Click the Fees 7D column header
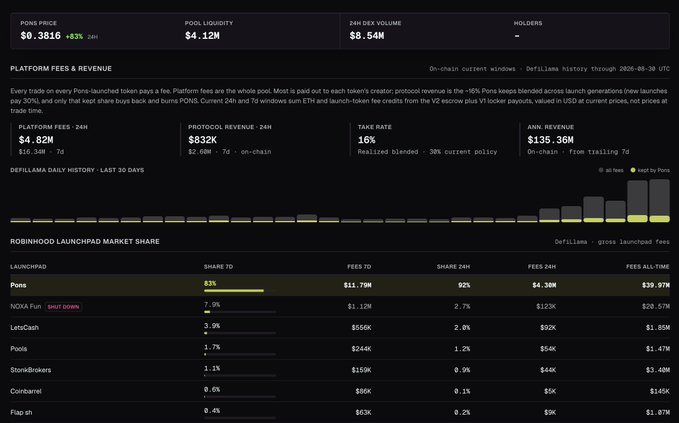The width and height of the screenshot is (679, 423). point(359,267)
